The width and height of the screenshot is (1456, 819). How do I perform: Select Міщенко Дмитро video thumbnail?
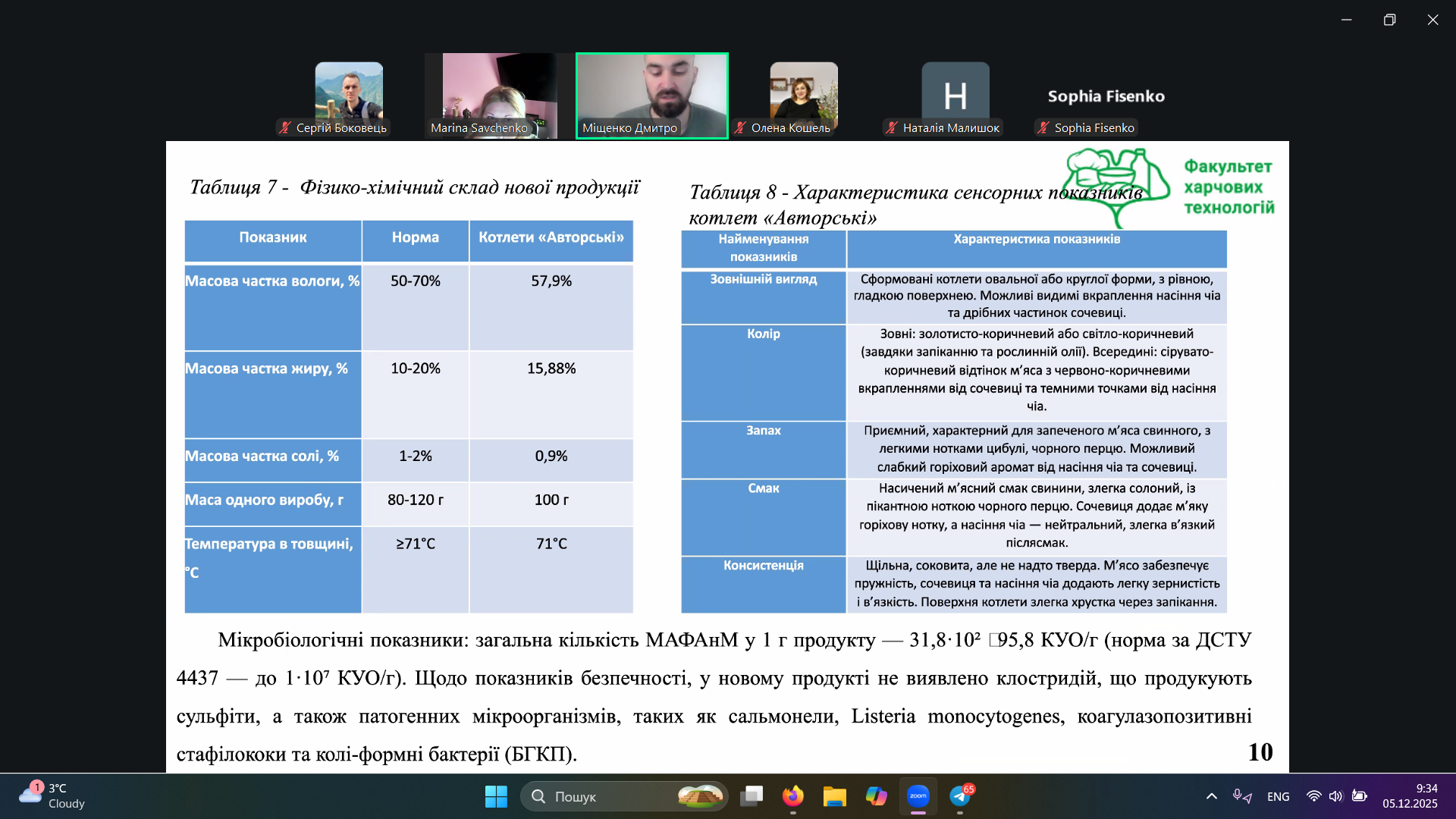tap(651, 96)
